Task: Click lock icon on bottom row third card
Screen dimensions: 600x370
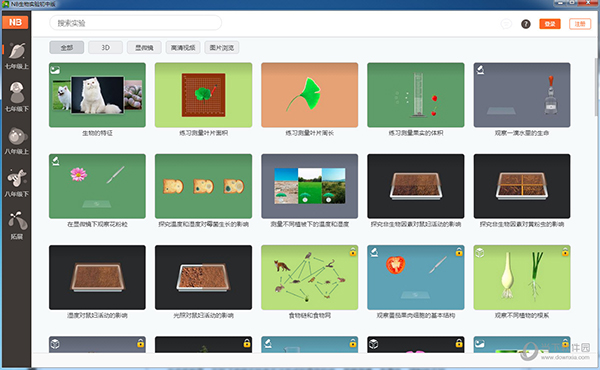Action: [x=353, y=343]
